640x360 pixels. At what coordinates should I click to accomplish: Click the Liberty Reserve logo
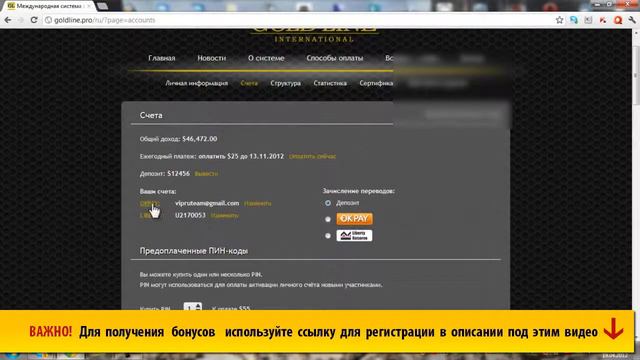(x=354, y=236)
